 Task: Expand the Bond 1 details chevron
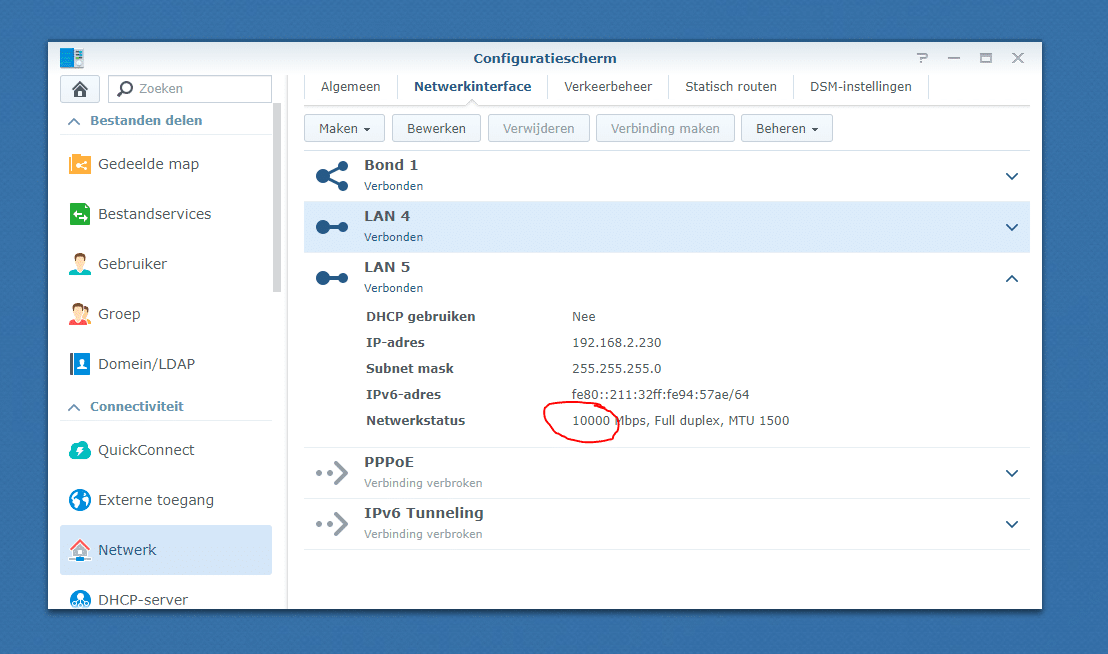point(1012,176)
